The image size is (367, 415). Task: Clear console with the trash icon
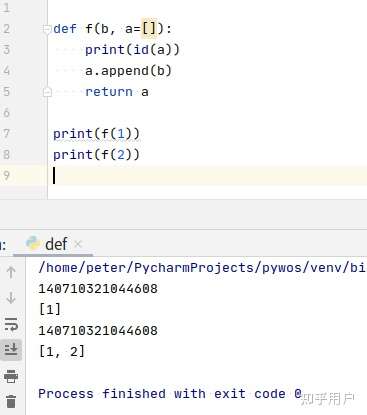(11, 401)
